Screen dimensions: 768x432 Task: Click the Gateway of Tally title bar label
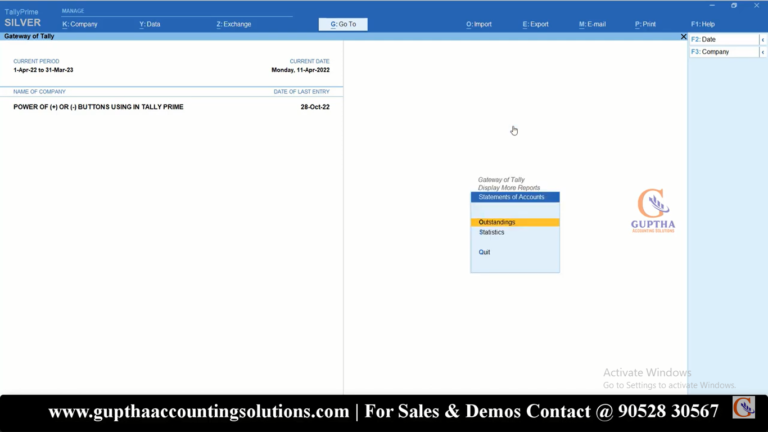coord(29,36)
